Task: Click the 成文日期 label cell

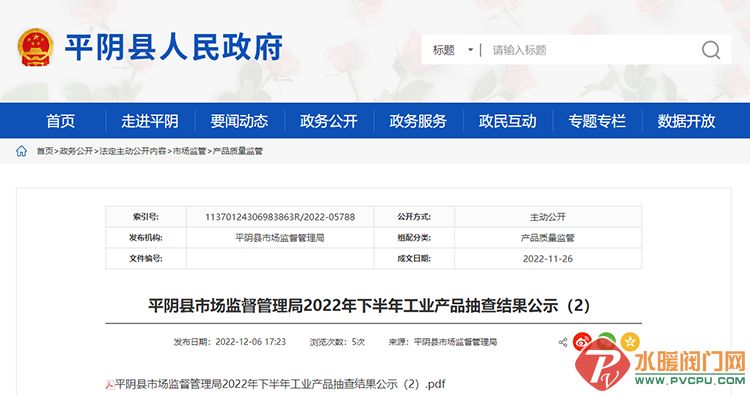Action: pos(414,258)
